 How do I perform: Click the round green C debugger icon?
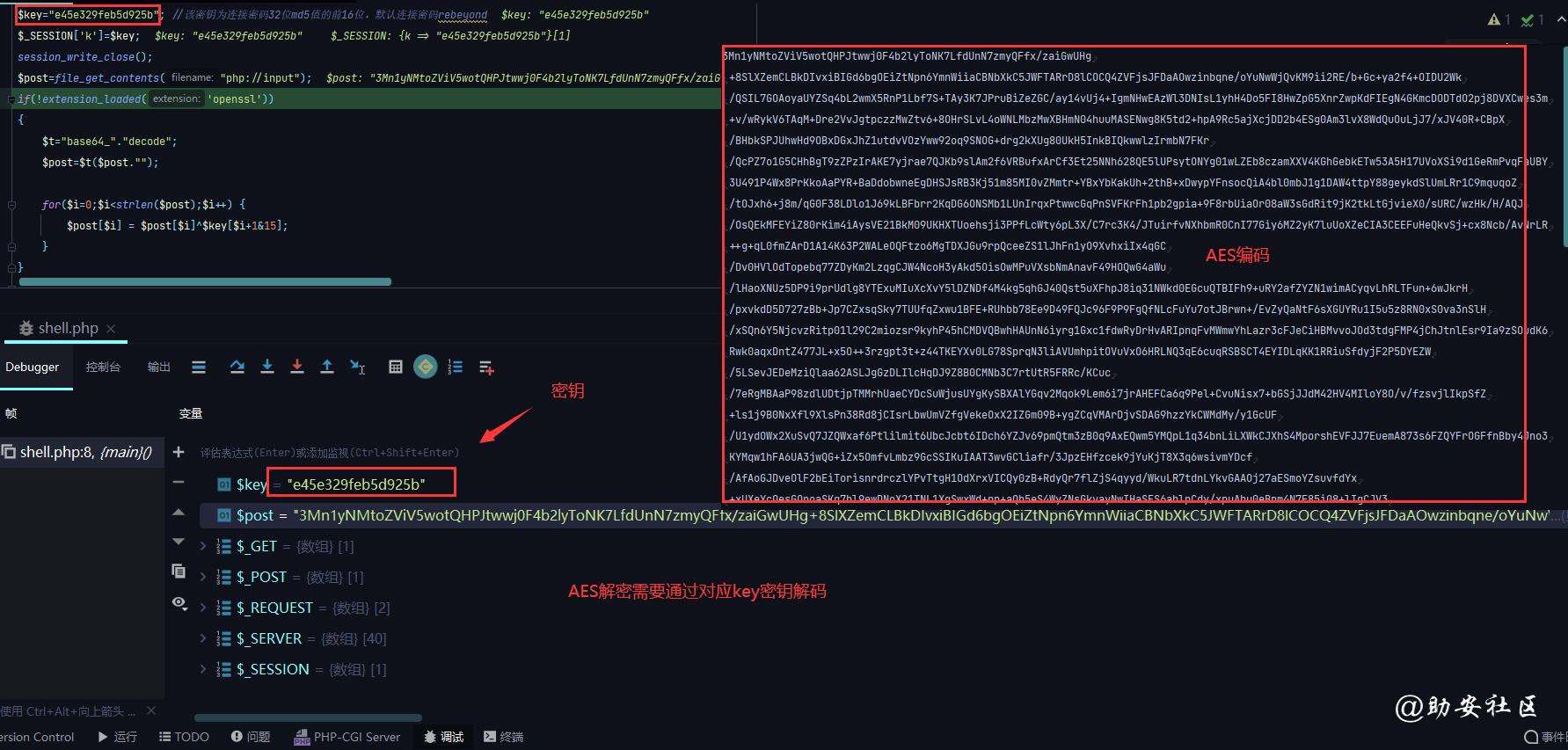point(426,367)
